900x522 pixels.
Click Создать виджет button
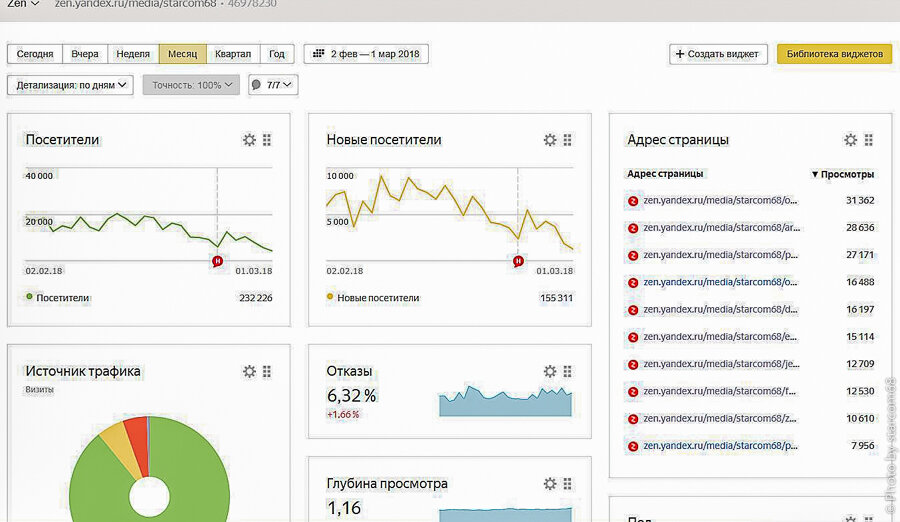point(718,54)
